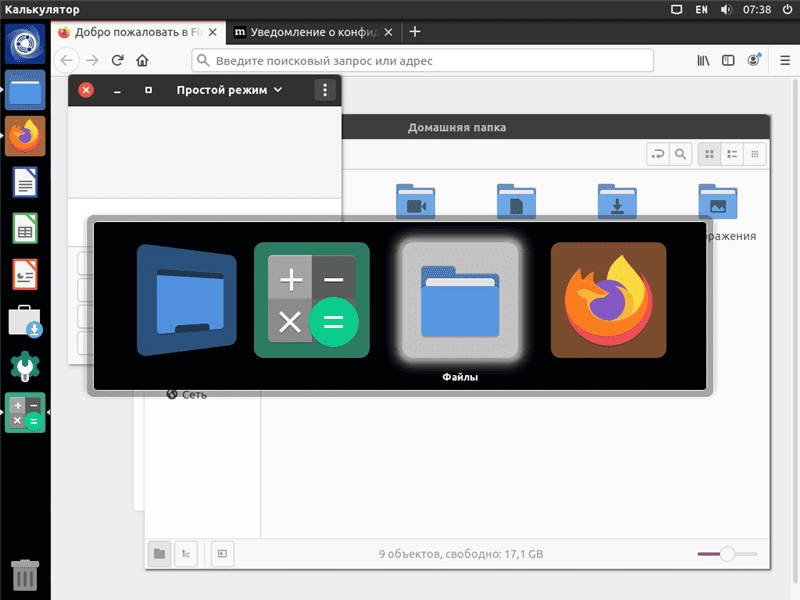Open the calculator three-dot menu
Image resolution: width=800 pixels, height=600 pixels.
[x=325, y=90]
